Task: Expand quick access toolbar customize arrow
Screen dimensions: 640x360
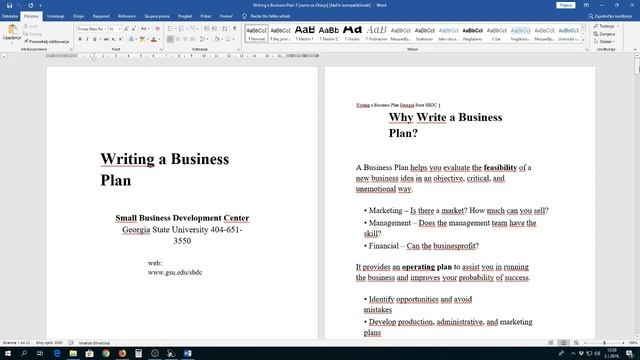Action: pos(40,6)
